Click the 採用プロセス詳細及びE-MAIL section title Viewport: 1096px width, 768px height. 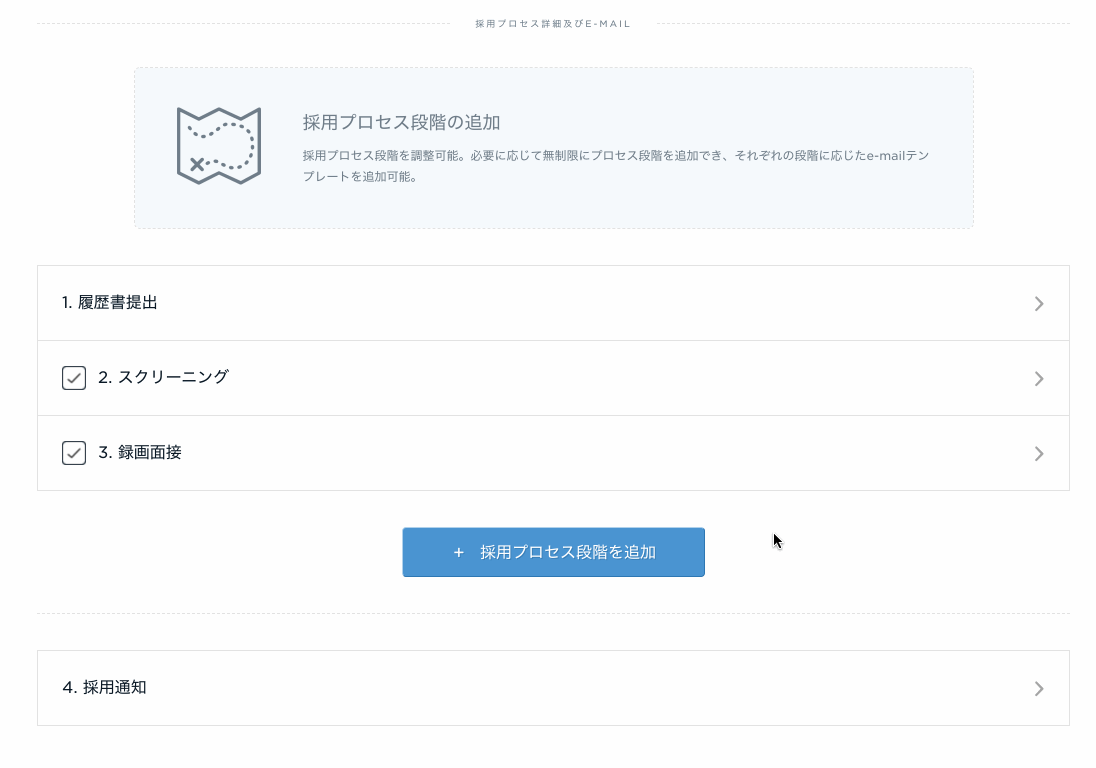(553, 24)
